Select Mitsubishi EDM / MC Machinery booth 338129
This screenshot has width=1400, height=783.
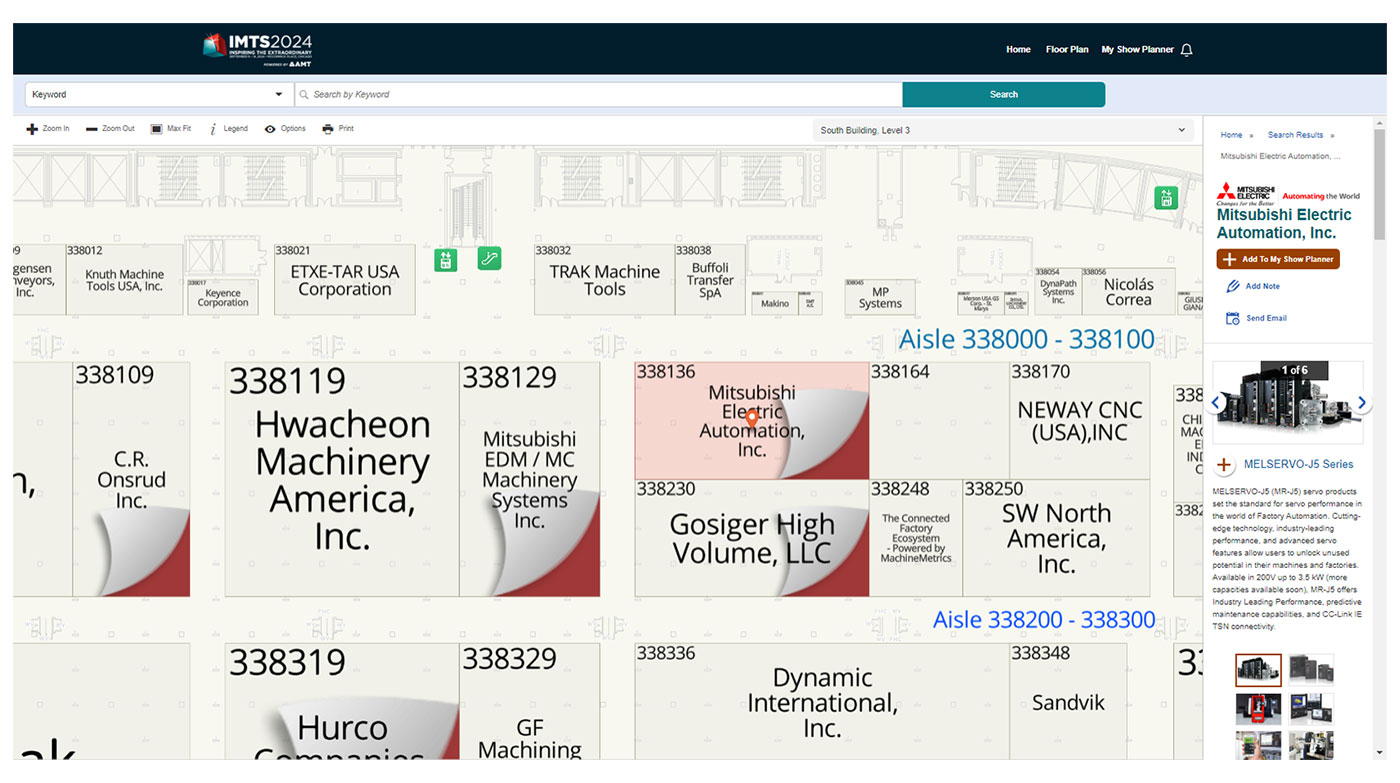(530, 480)
